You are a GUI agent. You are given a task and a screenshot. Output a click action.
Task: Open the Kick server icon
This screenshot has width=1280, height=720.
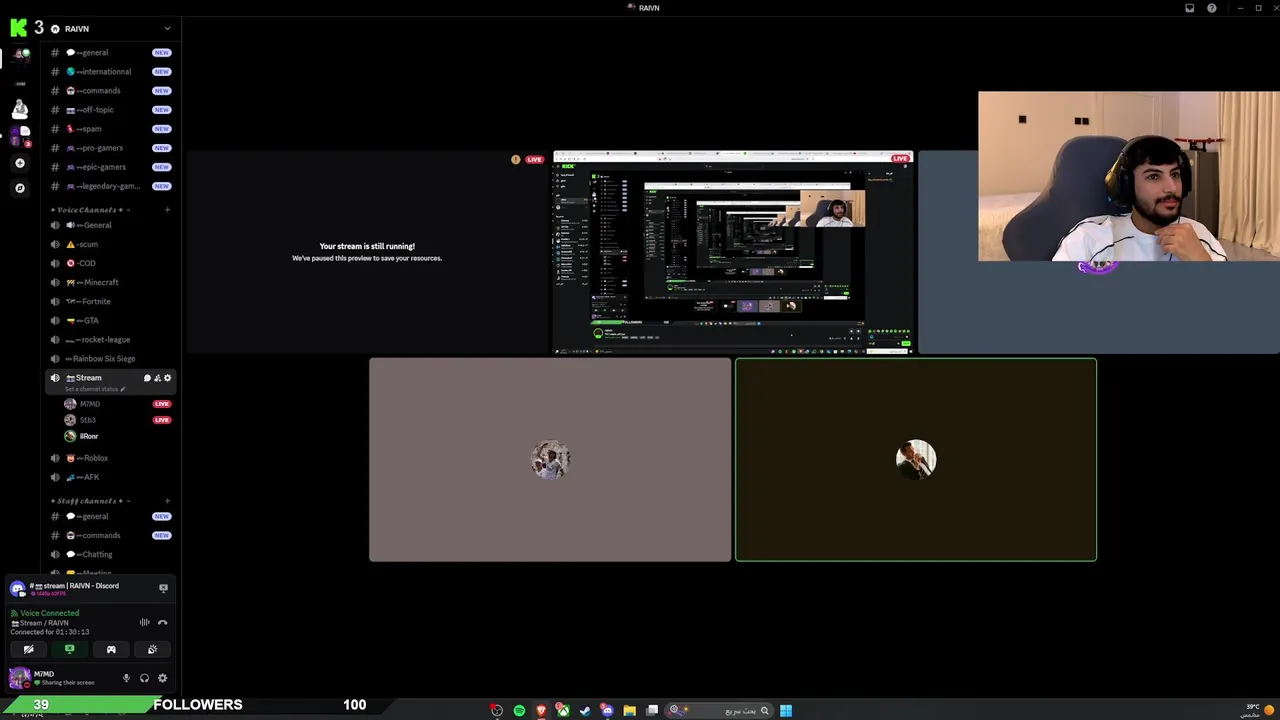(18, 28)
